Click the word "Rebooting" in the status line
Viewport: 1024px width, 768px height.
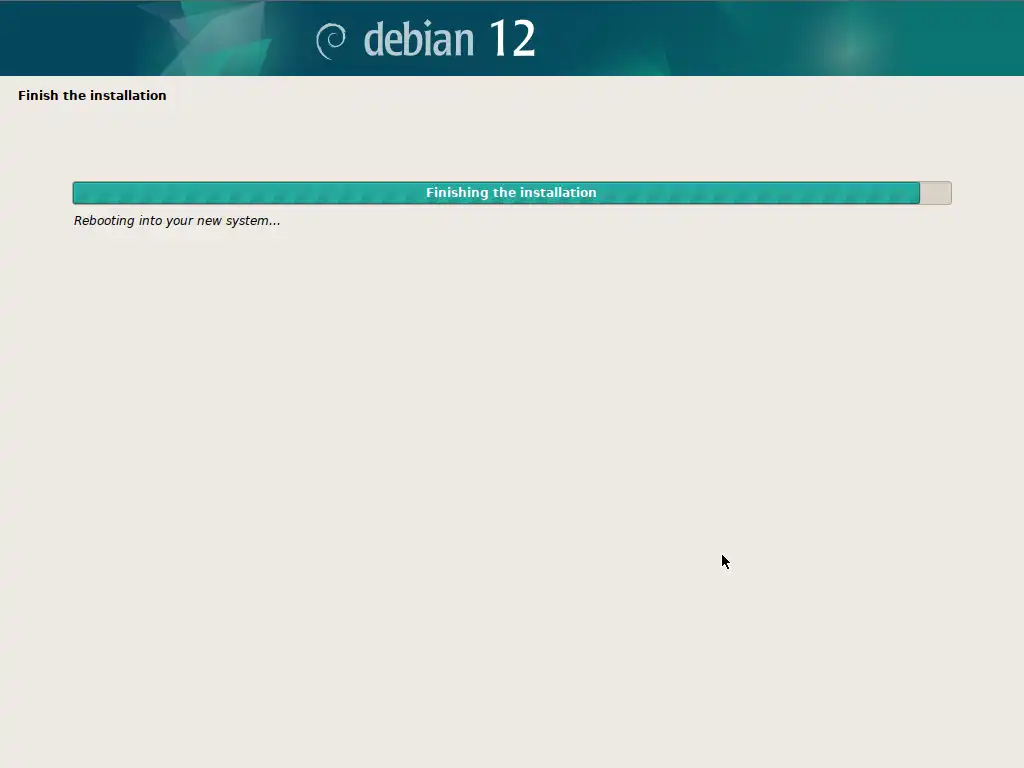tap(104, 221)
